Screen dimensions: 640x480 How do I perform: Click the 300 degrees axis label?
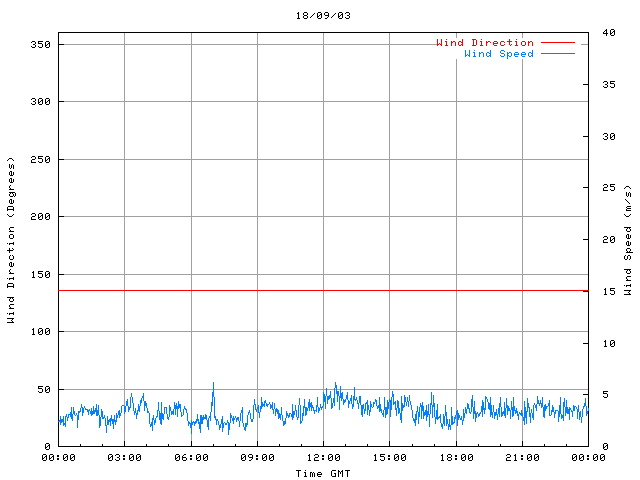click(40, 102)
